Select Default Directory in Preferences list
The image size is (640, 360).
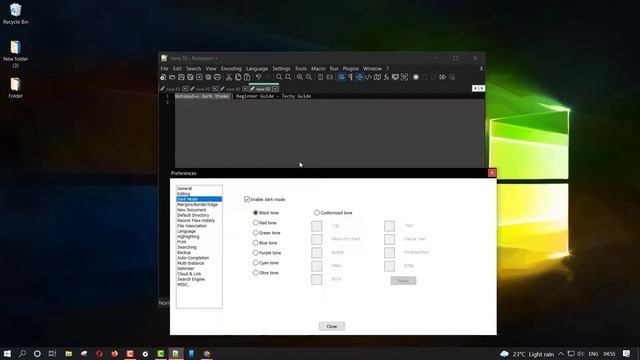point(193,215)
